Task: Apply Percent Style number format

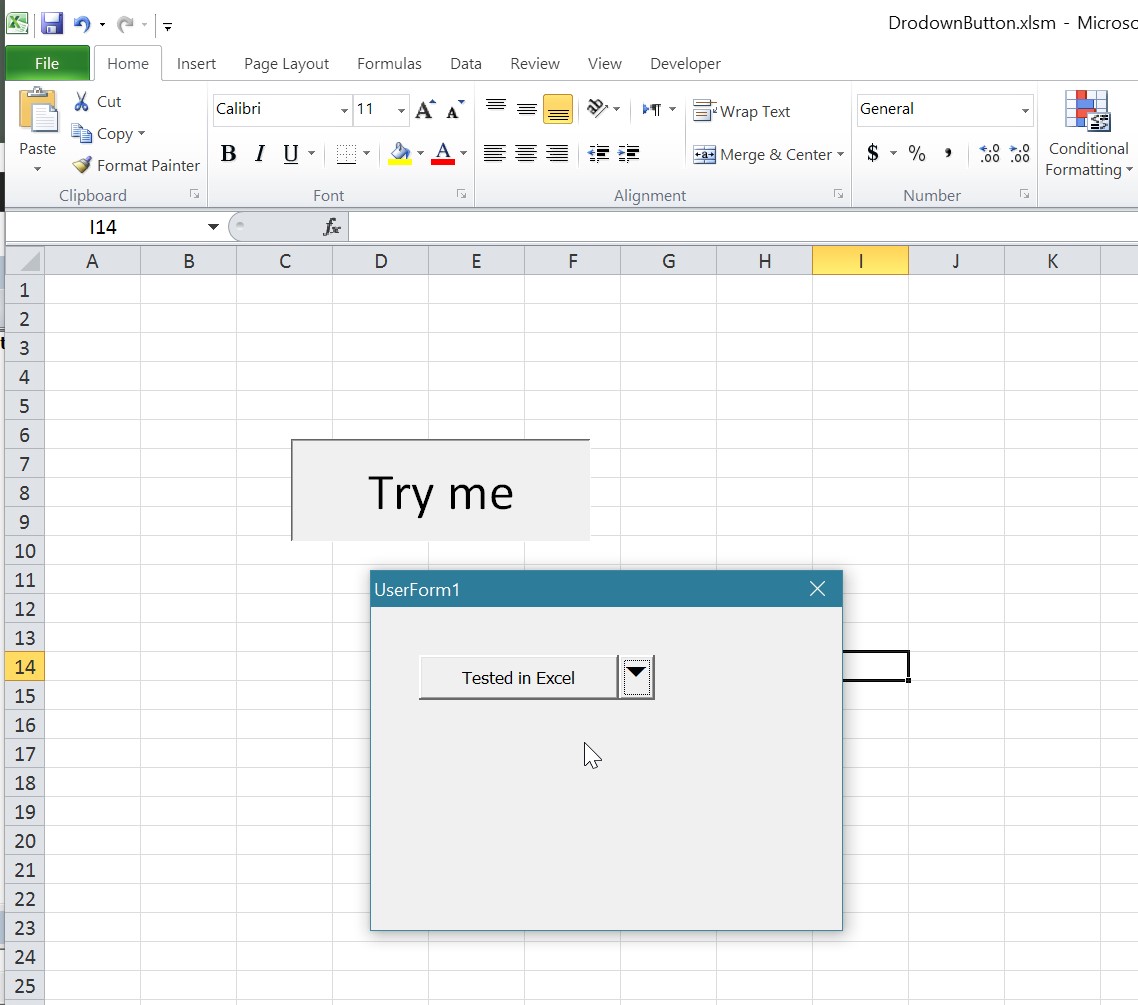Action: 917,154
